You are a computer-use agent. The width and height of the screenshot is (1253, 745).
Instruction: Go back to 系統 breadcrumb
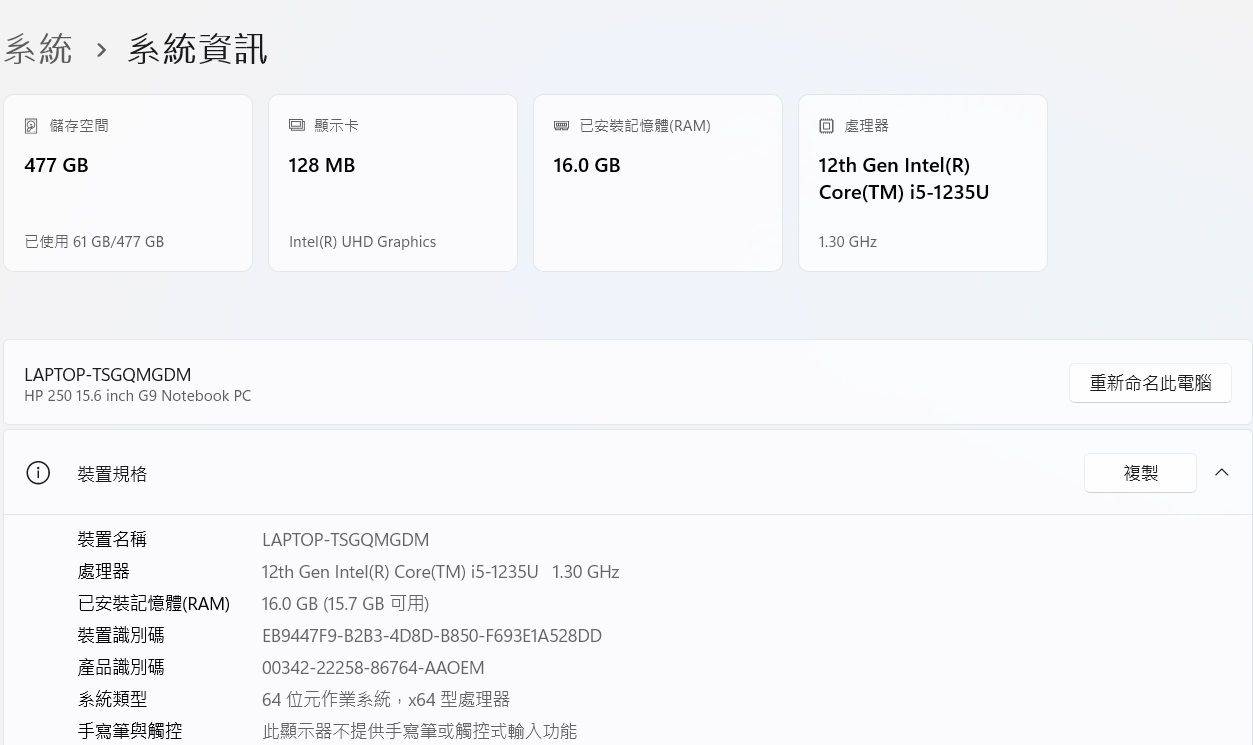tap(38, 49)
